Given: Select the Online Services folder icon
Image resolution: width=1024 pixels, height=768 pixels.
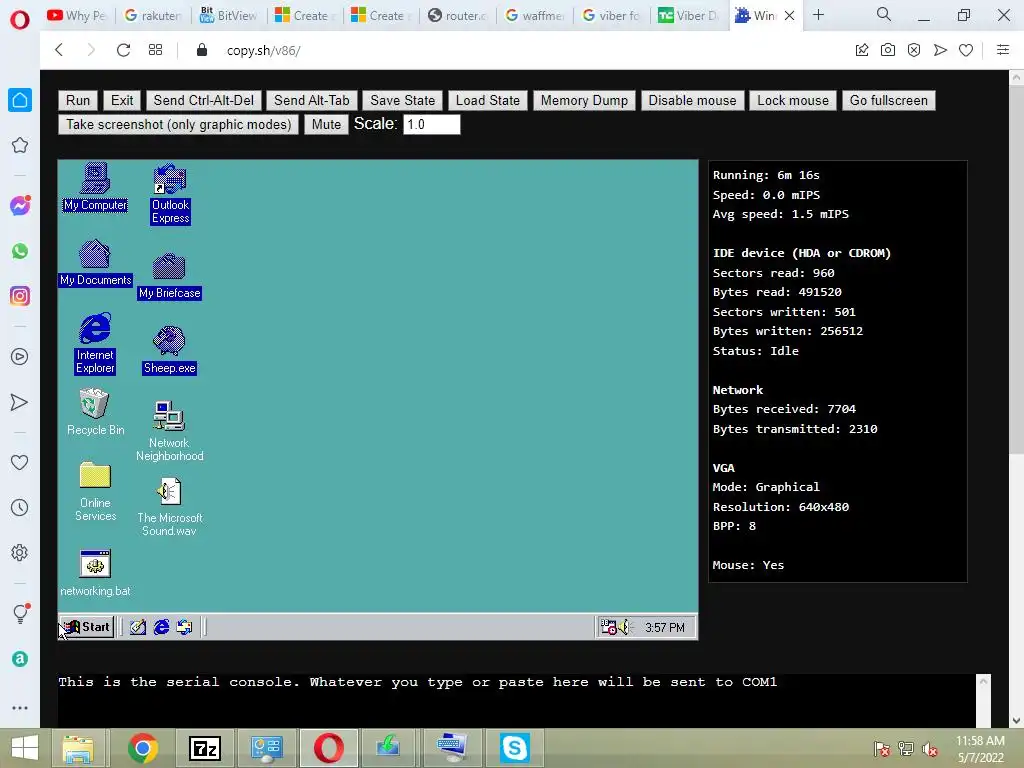Looking at the screenshot, I should point(95,492).
